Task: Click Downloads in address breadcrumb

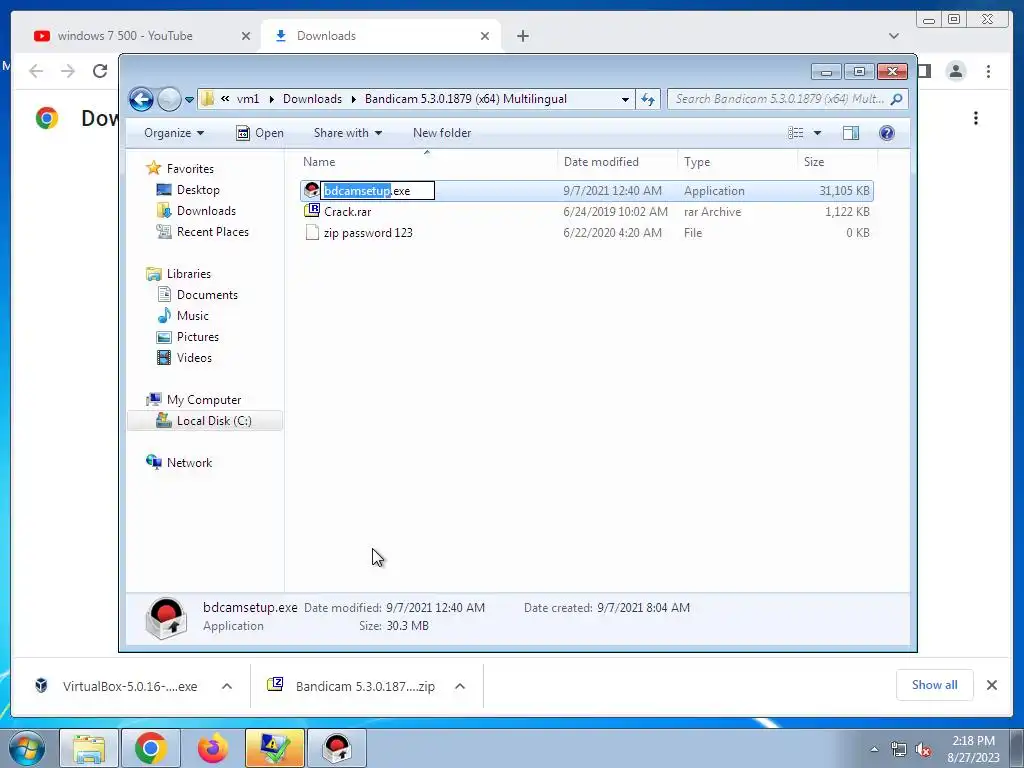Action: click(312, 99)
